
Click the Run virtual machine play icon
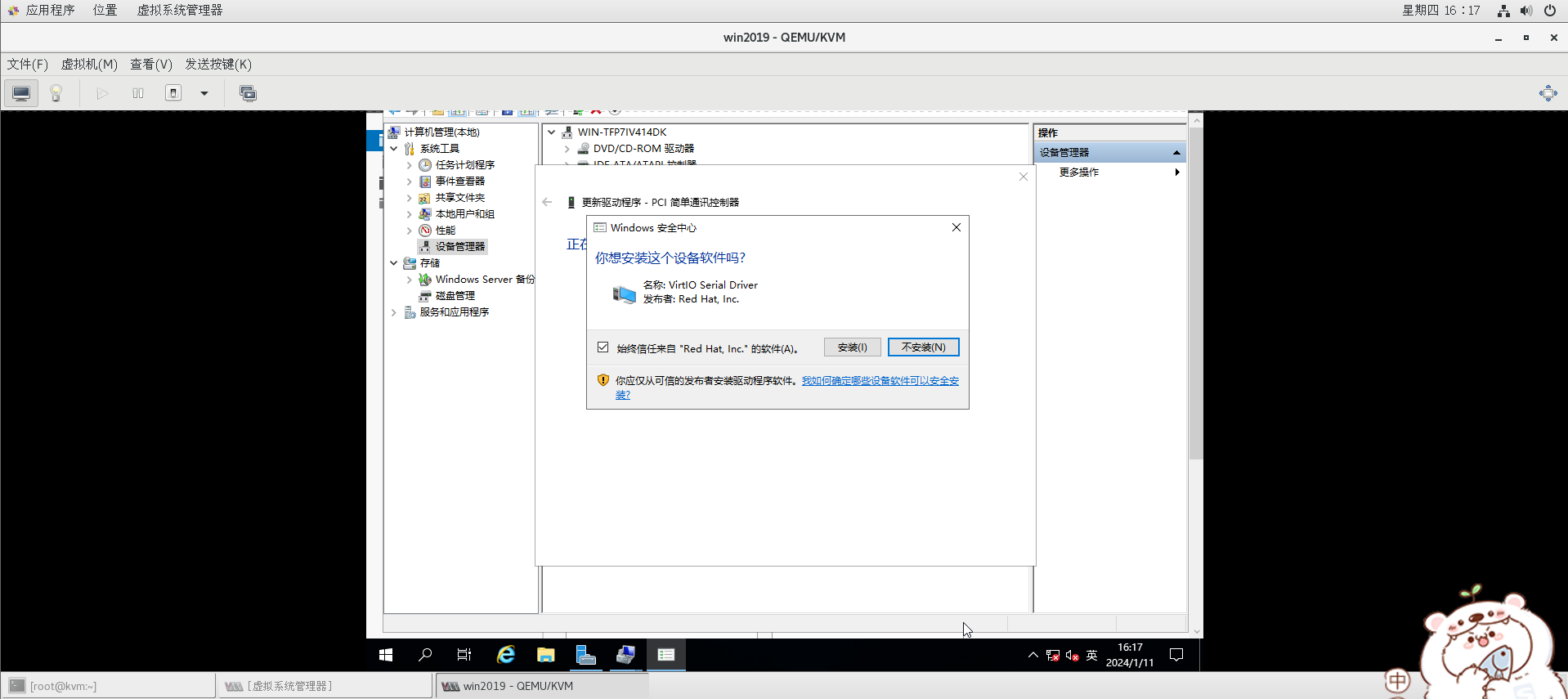(102, 93)
